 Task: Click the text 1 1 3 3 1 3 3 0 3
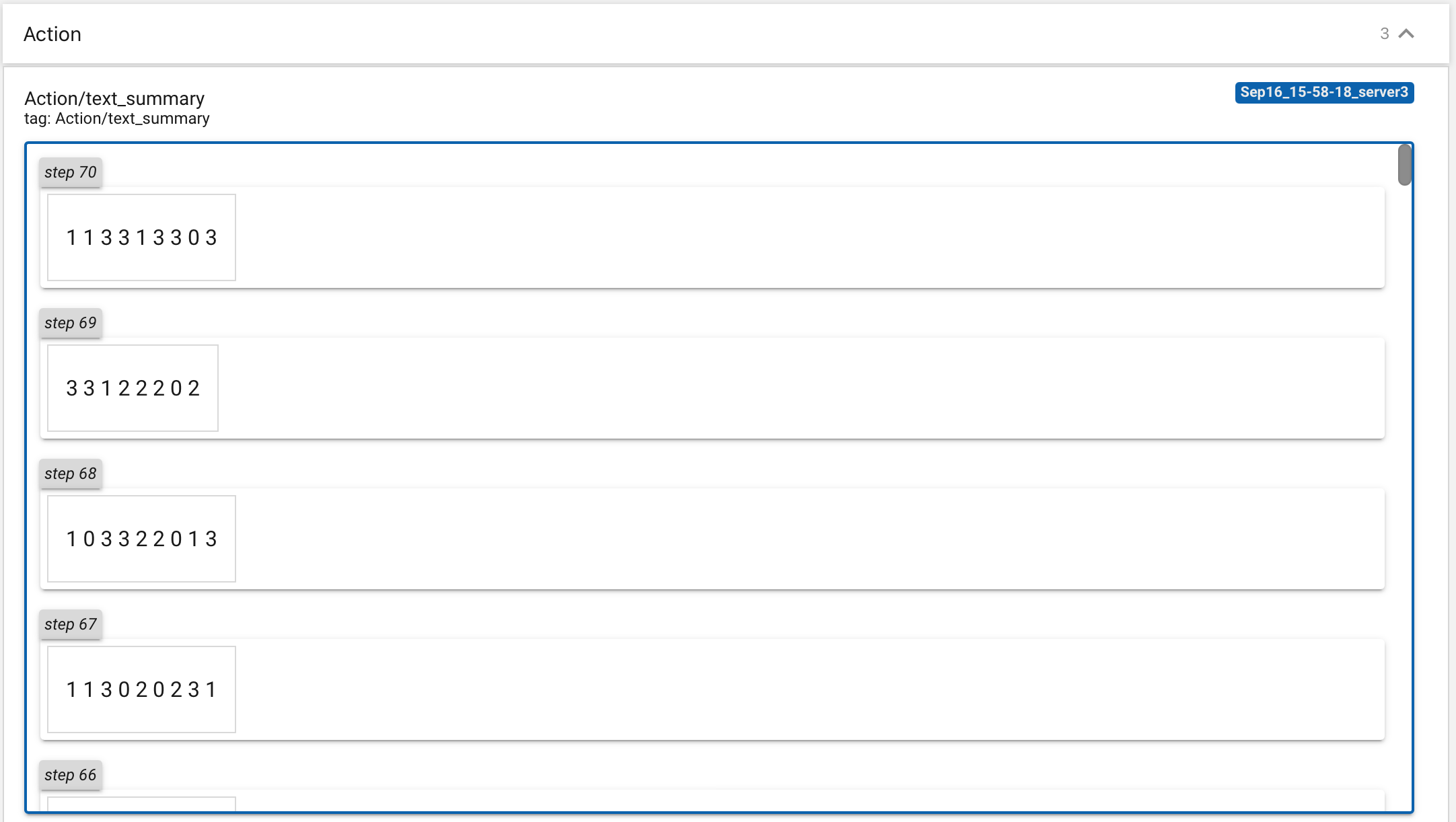click(x=141, y=237)
